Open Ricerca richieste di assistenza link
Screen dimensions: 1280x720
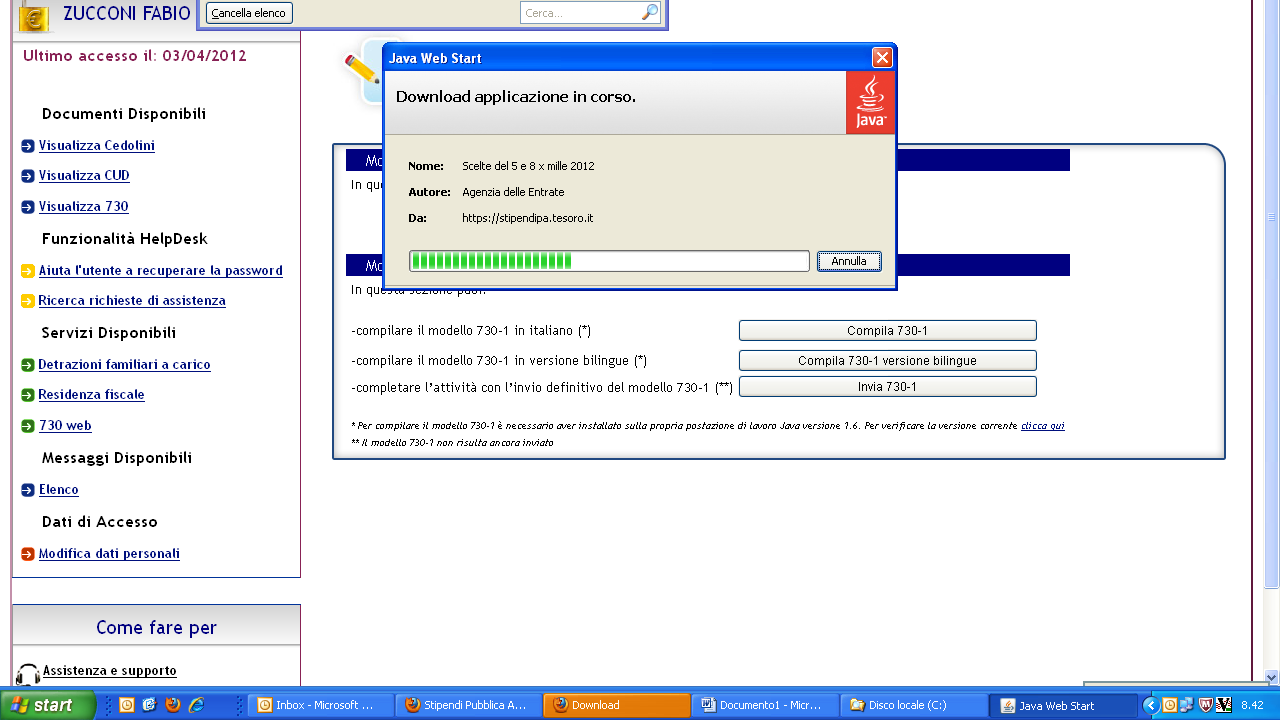click(x=132, y=301)
